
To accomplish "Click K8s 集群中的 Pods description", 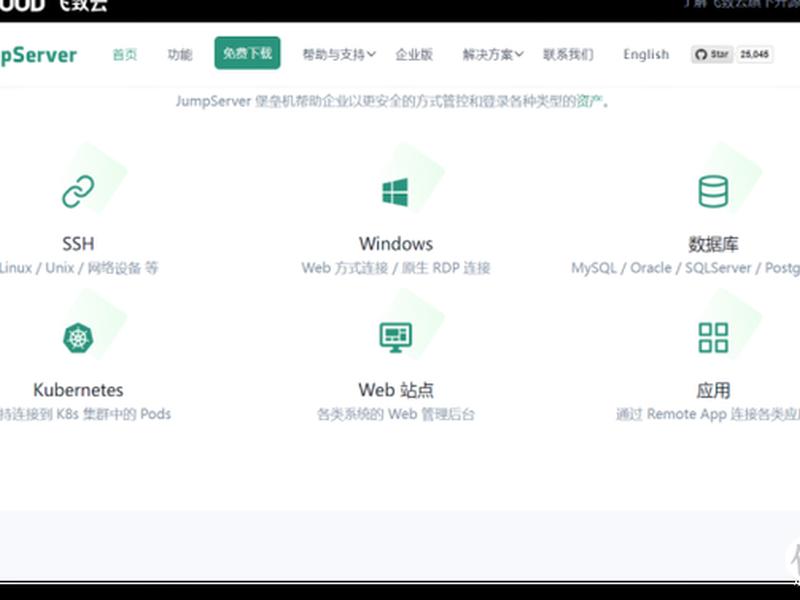I will pyautogui.click(x=85, y=414).
